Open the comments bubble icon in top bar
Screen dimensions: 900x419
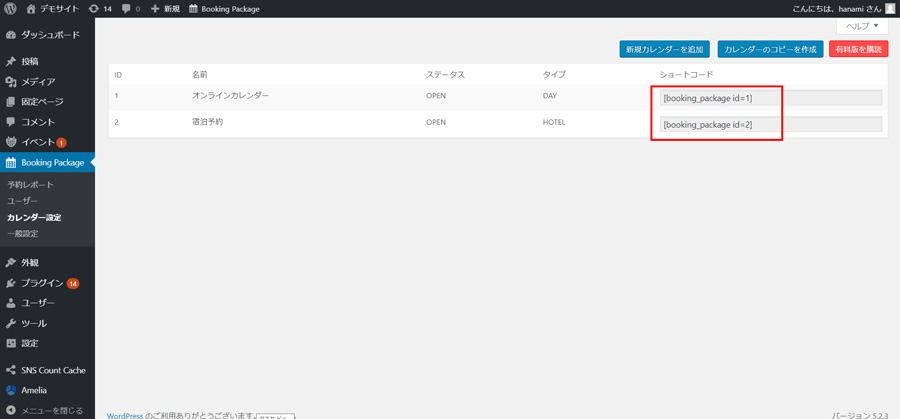[x=126, y=9]
